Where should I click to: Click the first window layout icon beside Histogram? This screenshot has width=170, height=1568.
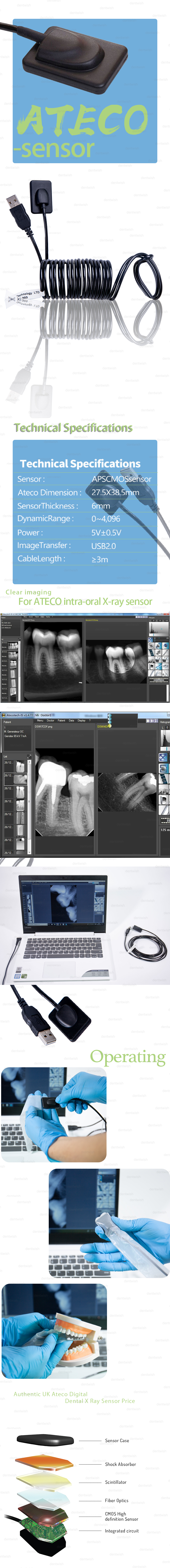(x=148, y=721)
